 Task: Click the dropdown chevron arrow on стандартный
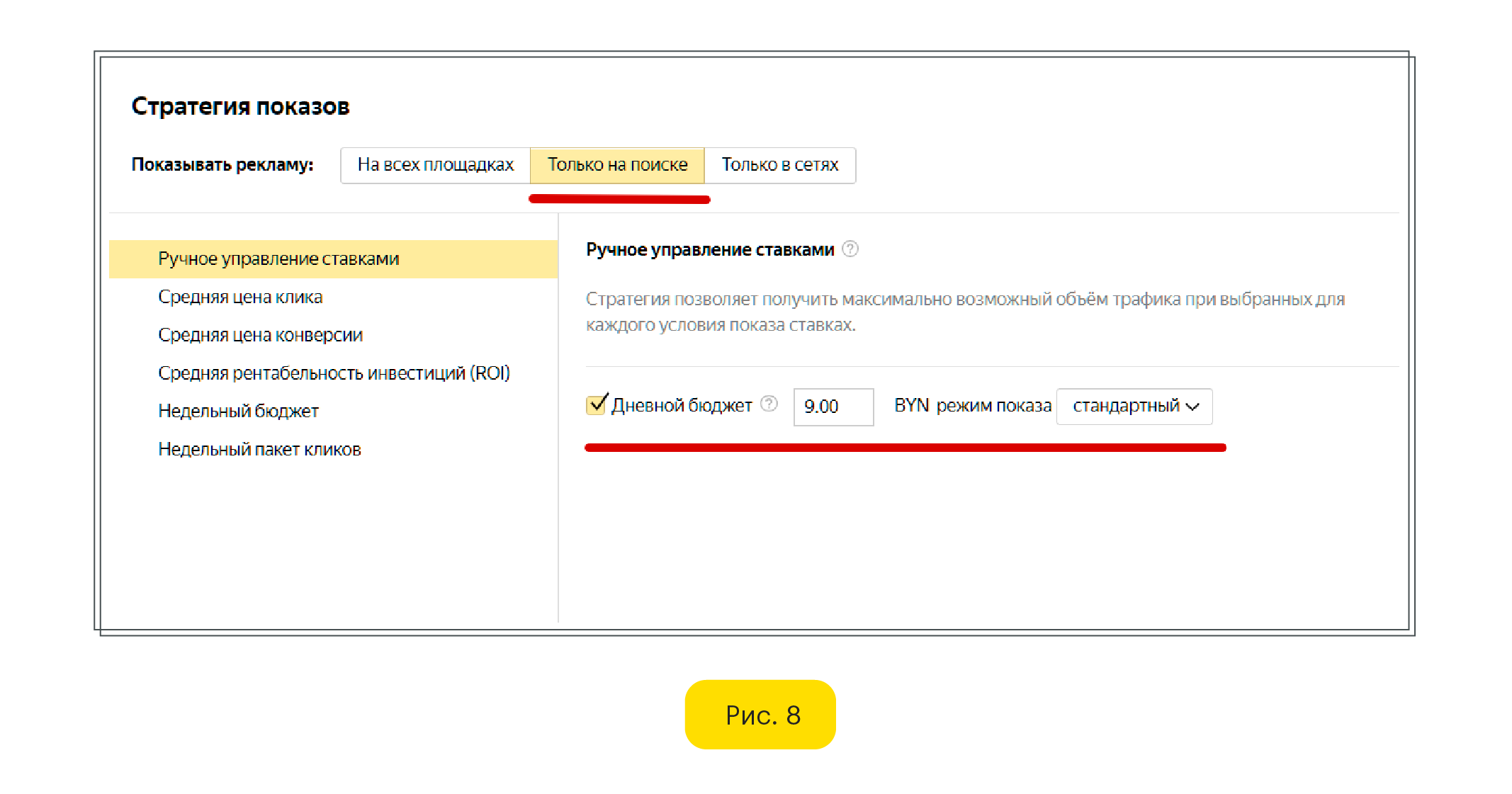(1192, 407)
